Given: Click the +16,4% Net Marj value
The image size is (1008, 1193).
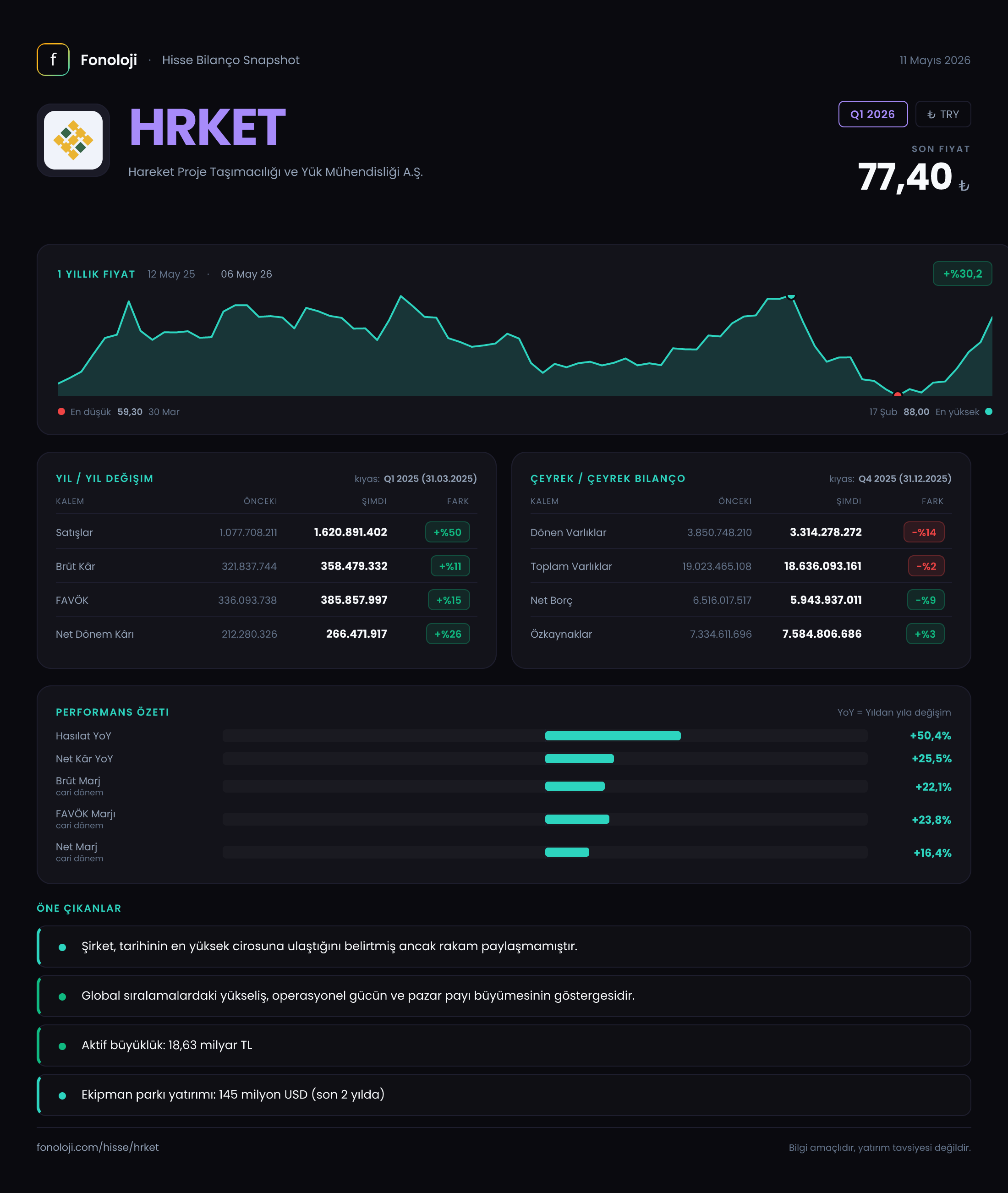Looking at the screenshot, I should click(x=932, y=853).
